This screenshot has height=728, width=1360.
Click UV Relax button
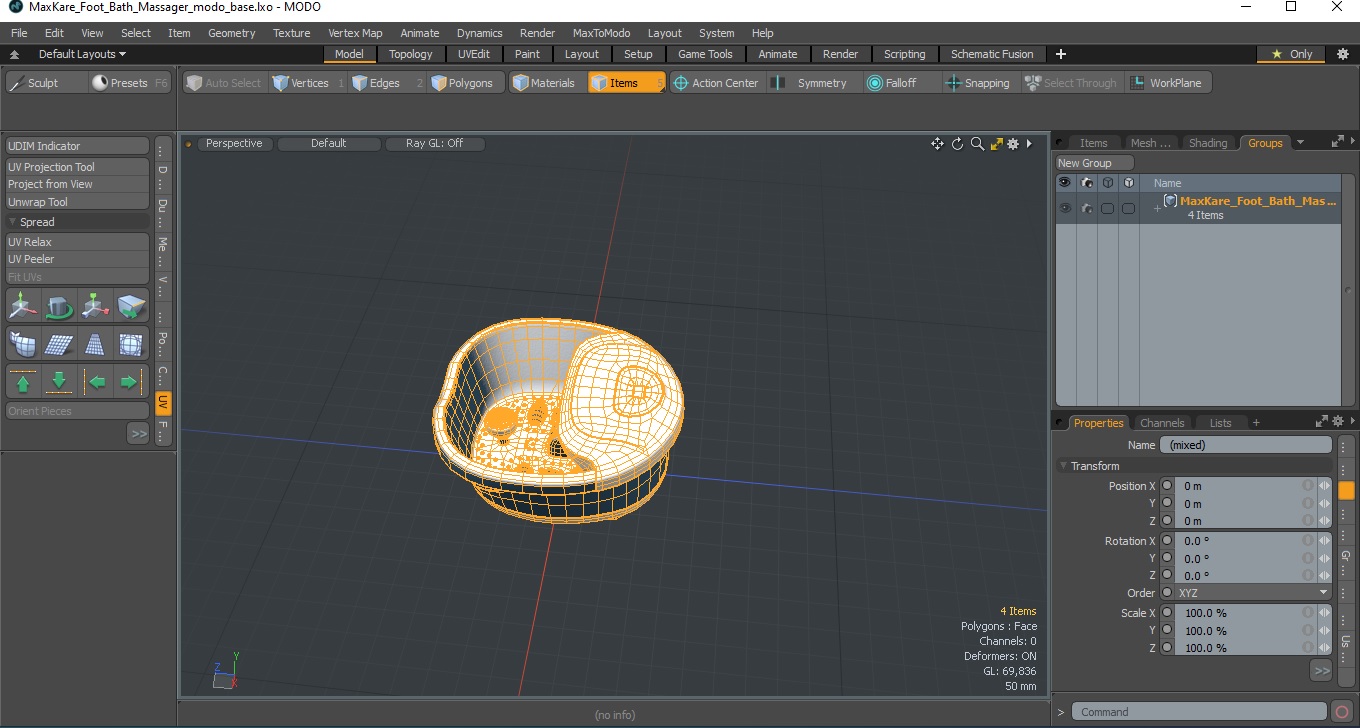click(x=78, y=242)
